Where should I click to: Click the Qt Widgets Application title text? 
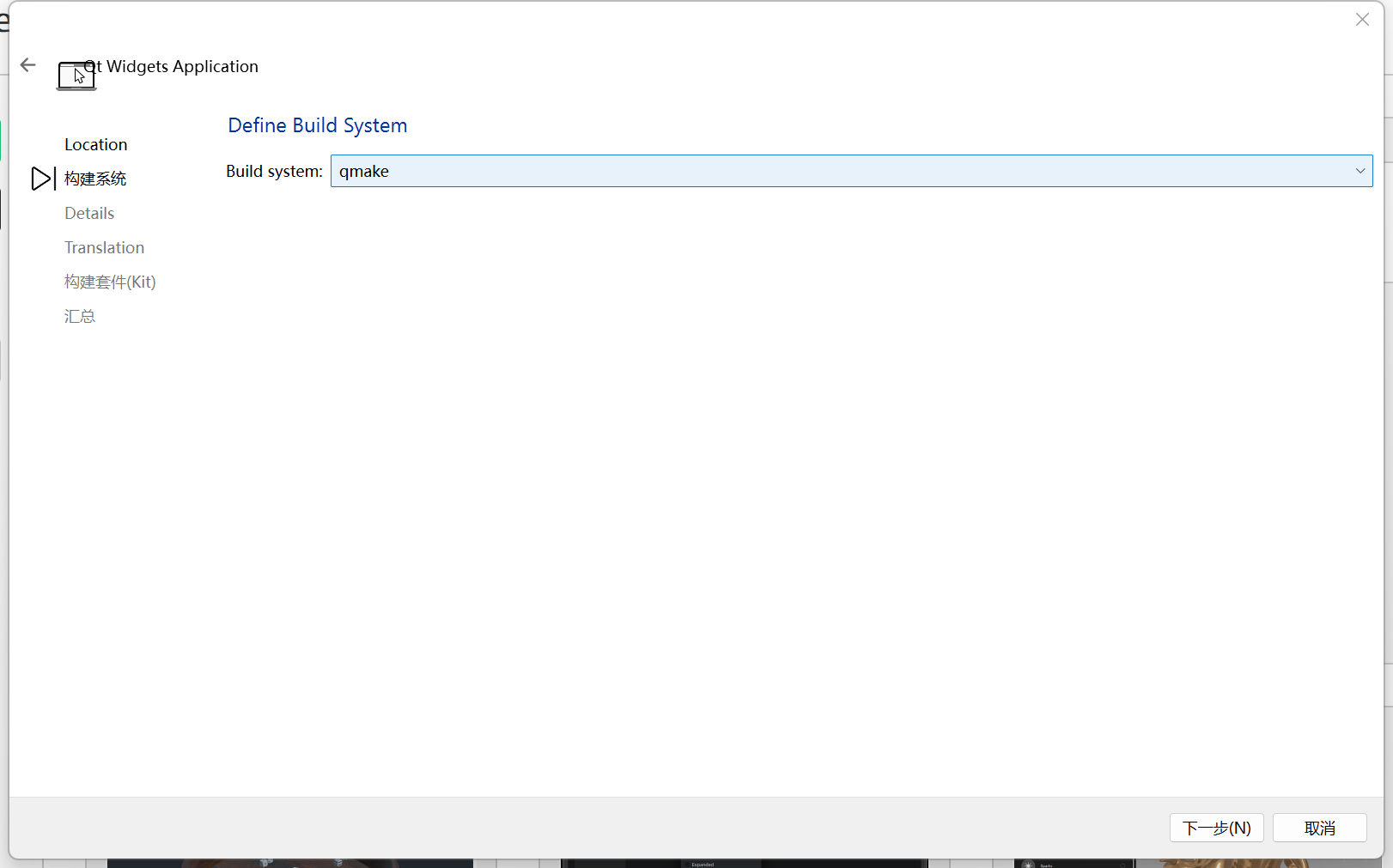coord(172,66)
